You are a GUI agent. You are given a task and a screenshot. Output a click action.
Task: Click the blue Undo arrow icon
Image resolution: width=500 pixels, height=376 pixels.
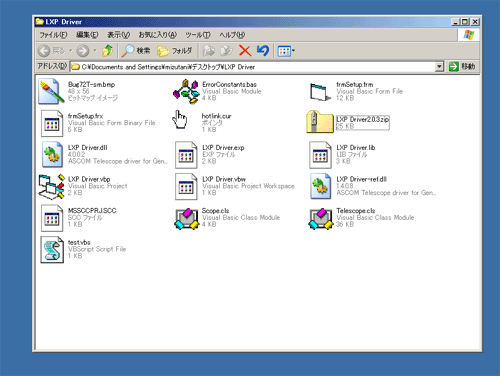click(263, 51)
